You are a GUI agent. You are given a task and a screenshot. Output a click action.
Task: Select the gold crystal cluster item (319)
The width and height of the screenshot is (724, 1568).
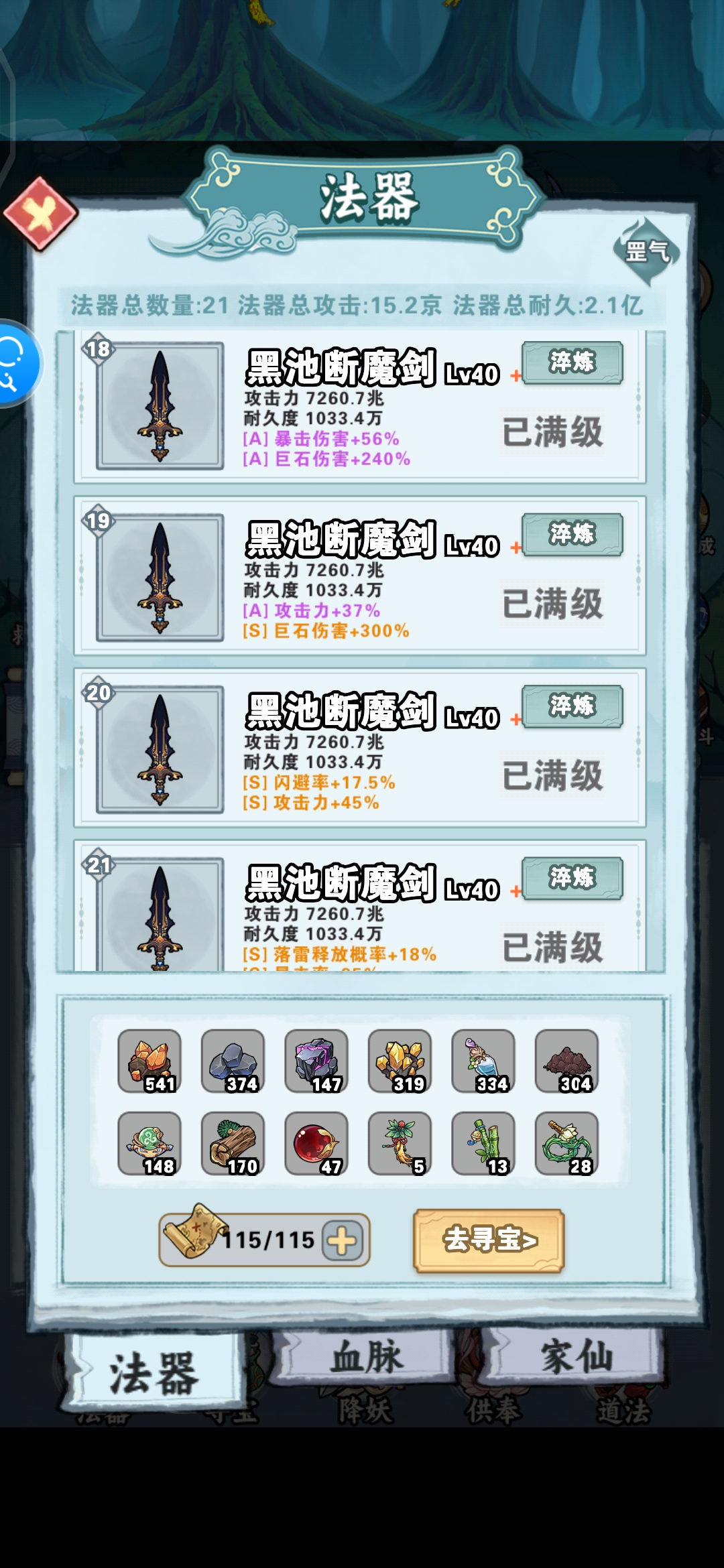click(x=400, y=1061)
